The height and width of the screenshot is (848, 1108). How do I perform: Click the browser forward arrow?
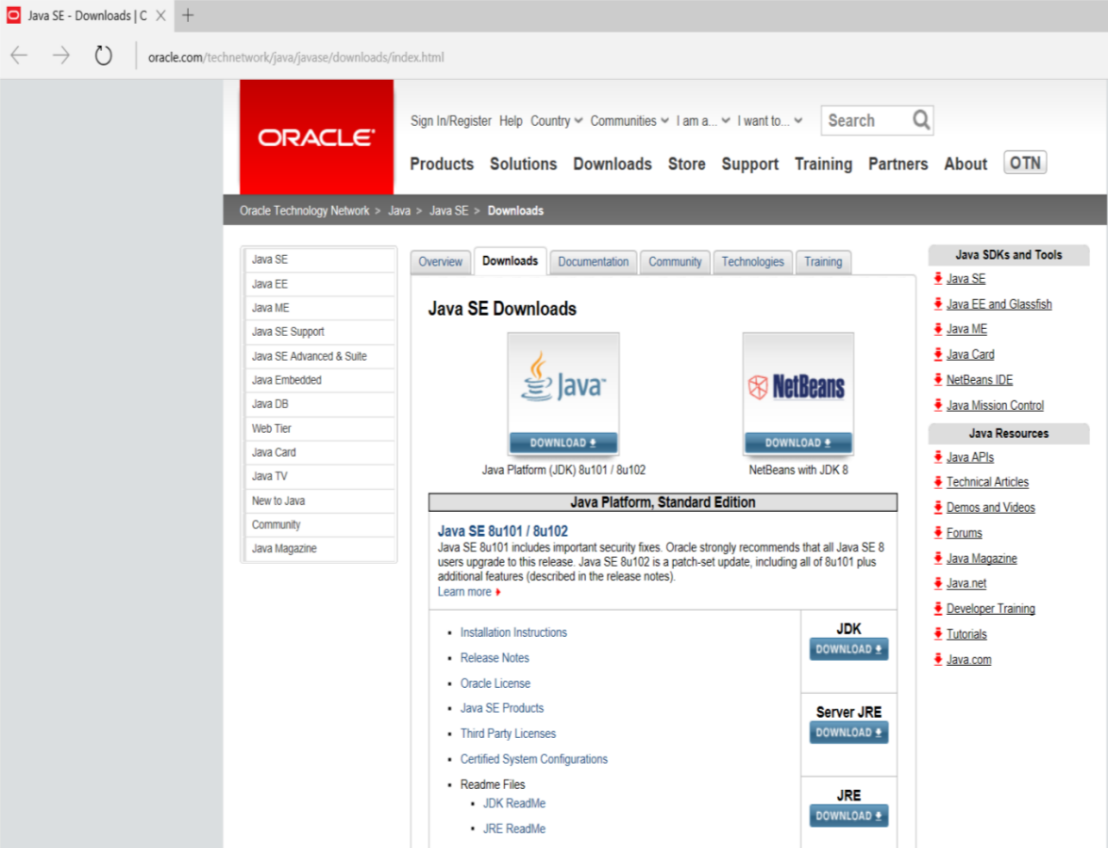click(x=61, y=55)
